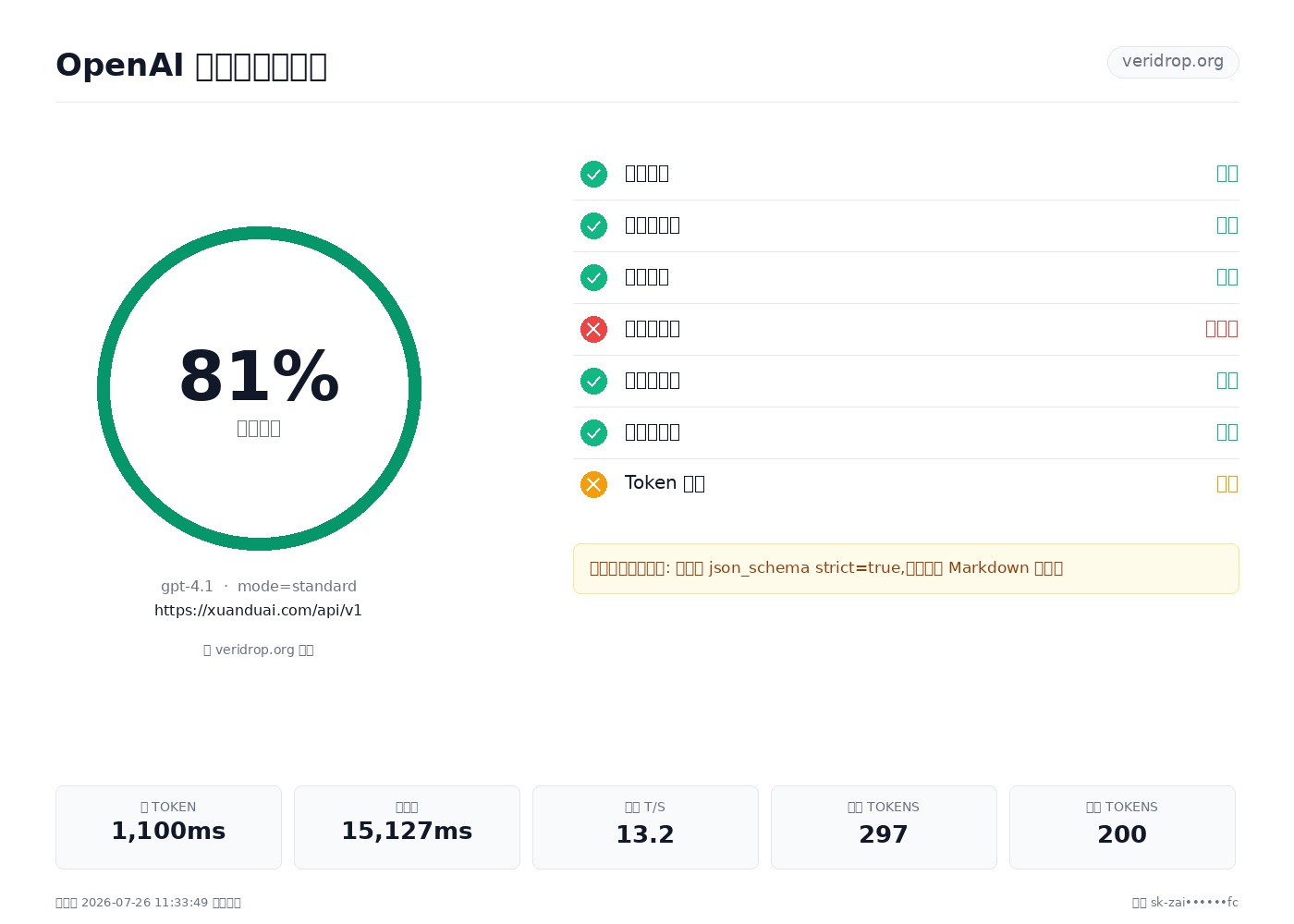Click the green checkmark just above the Token row

[593, 432]
